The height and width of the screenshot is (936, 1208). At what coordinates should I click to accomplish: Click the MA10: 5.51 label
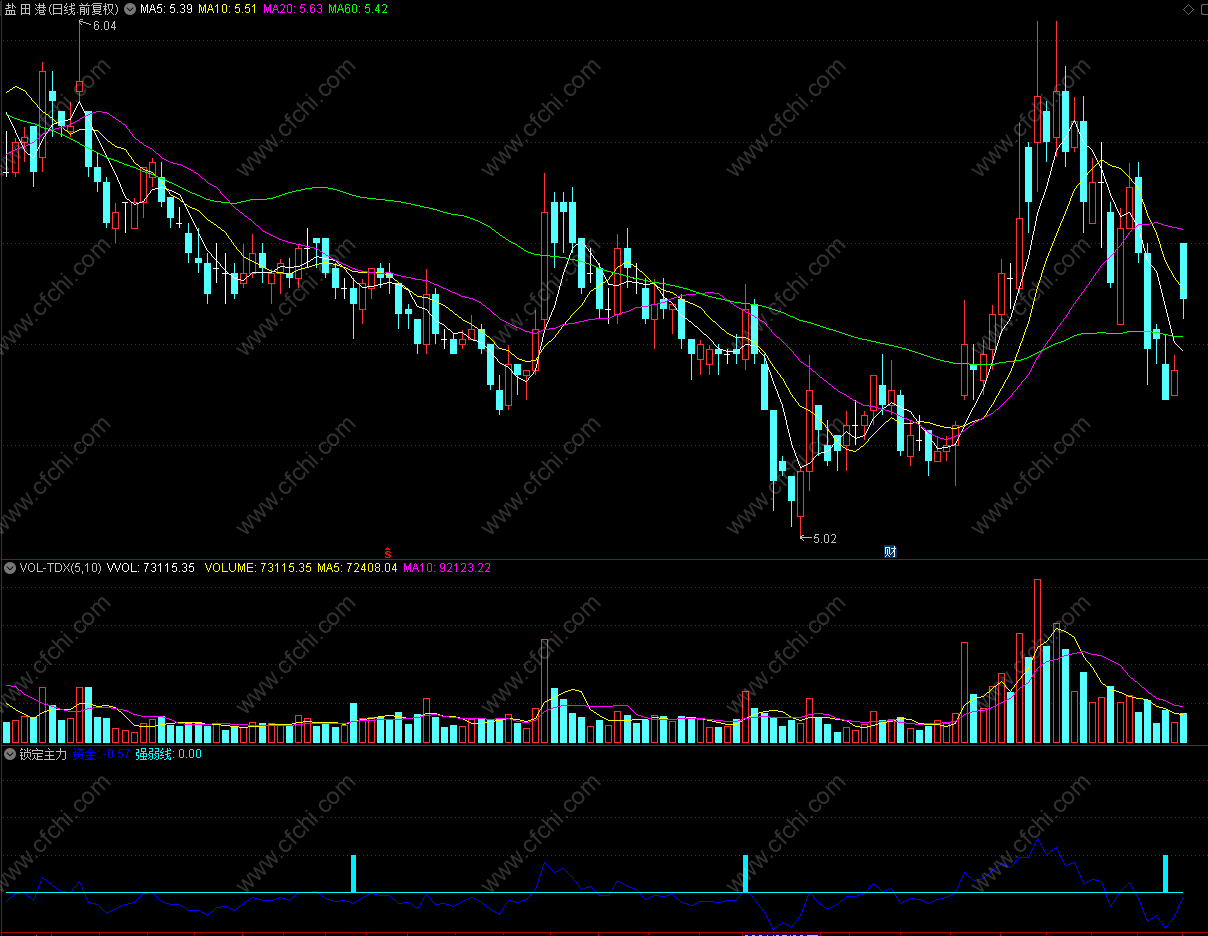coord(227,9)
